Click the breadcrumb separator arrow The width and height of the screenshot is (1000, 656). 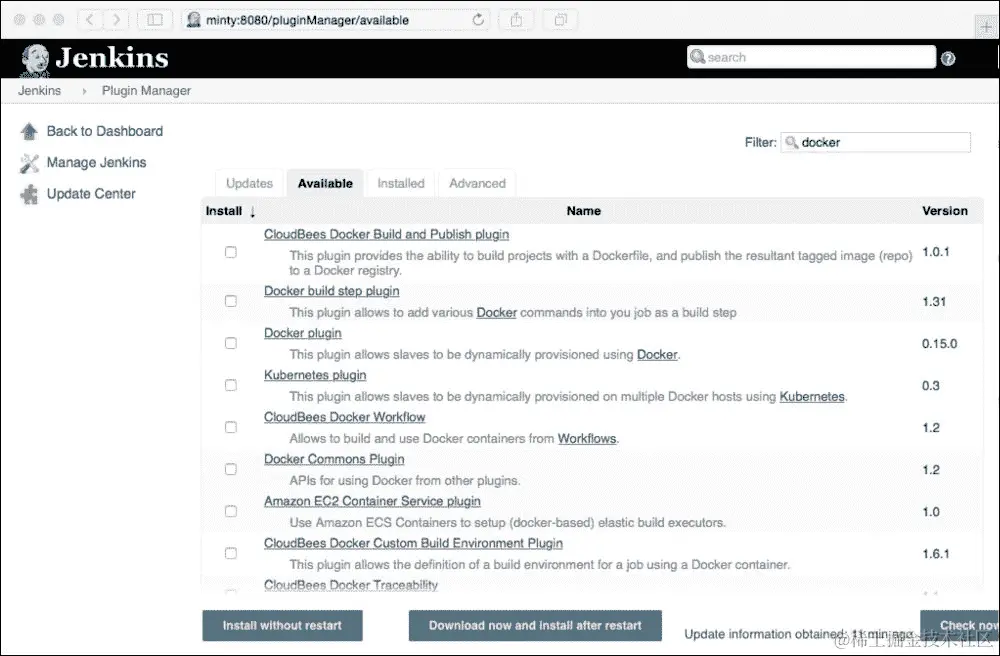[84, 91]
